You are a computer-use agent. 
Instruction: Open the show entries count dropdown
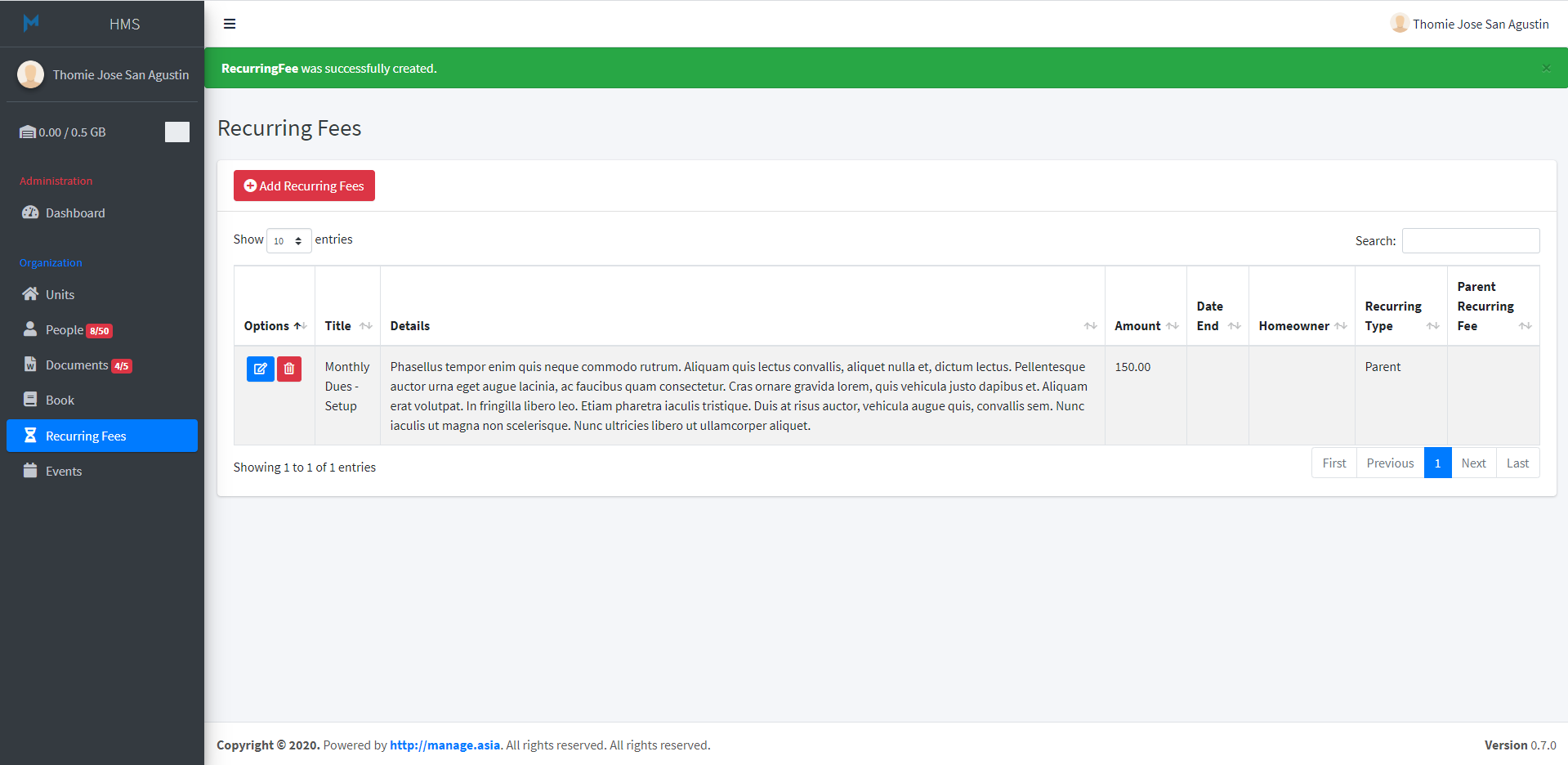pyautogui.click(x=288, y=240)
